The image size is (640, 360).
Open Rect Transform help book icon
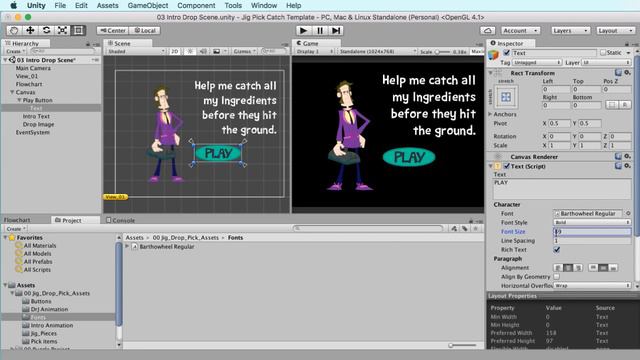point(618,73)
